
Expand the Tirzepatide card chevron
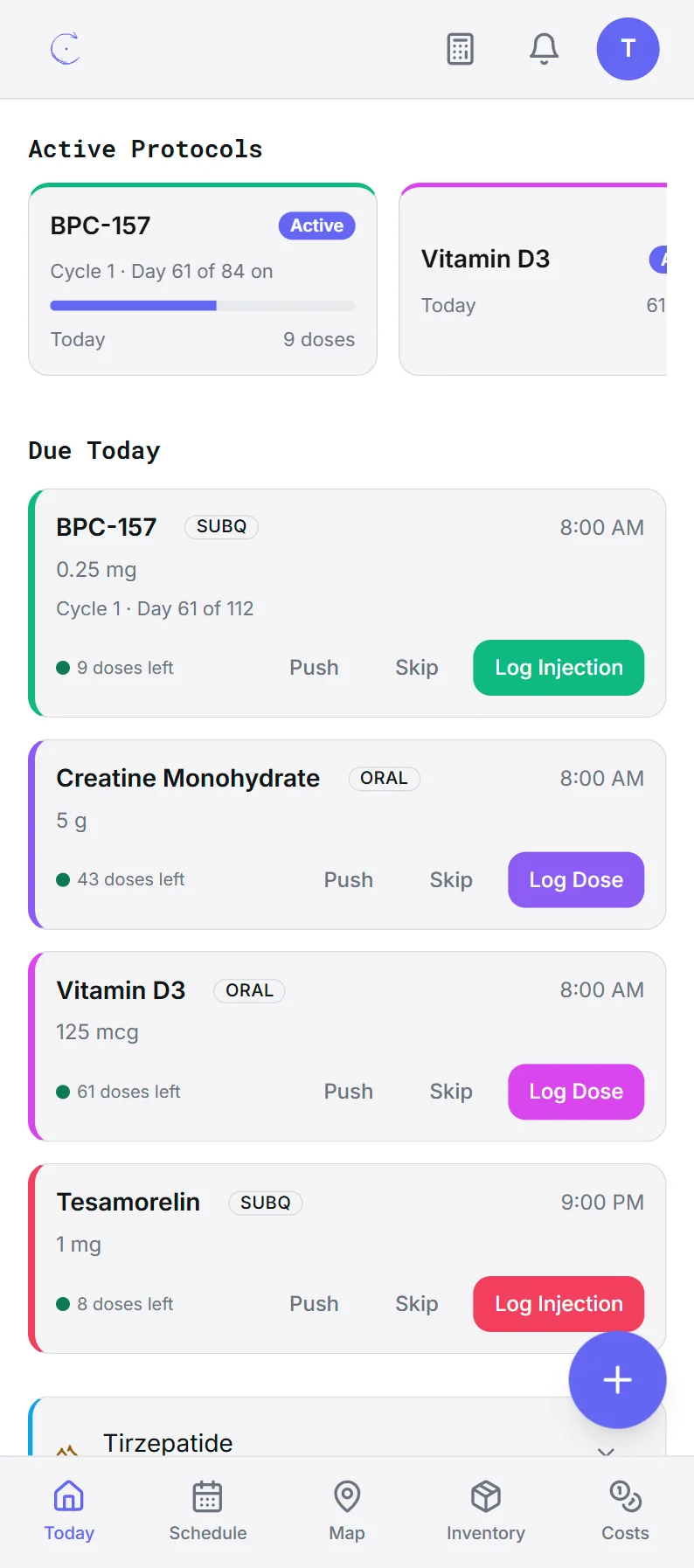(x=606, y=1451)
